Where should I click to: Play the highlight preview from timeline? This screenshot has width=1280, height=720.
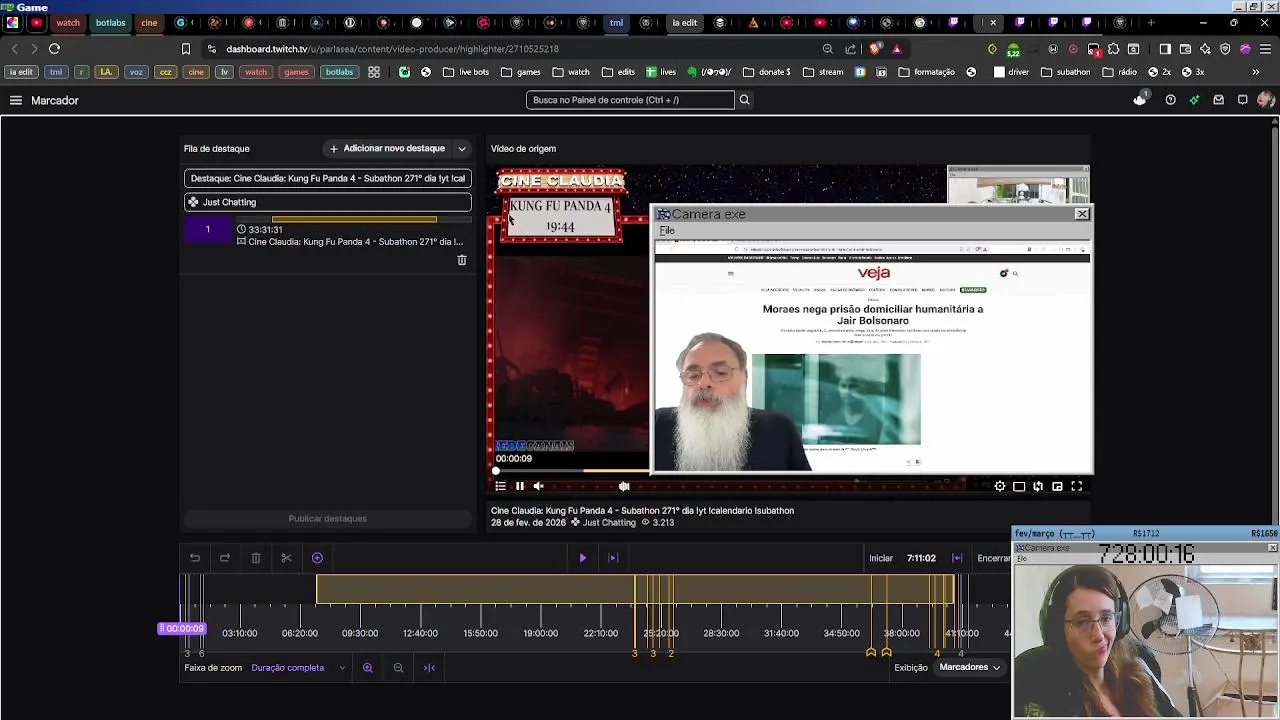coord(583,558)
